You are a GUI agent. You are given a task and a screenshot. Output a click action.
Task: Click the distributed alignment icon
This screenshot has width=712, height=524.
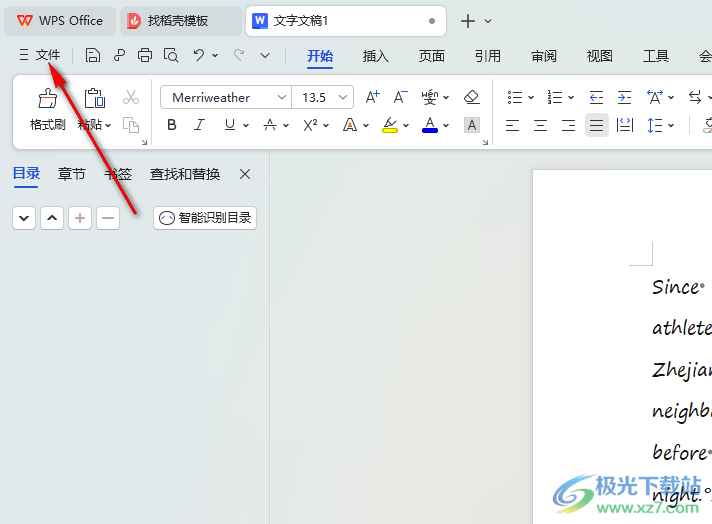[x=625, y=125]
